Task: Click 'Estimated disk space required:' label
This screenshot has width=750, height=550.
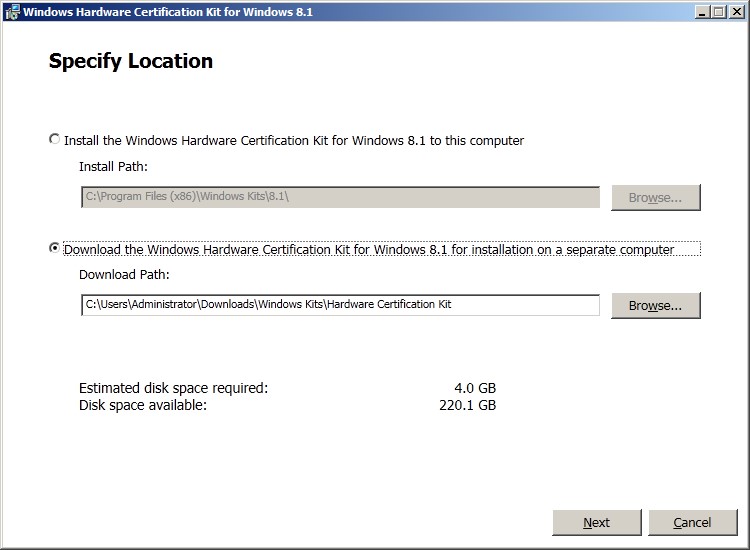Action: (x=174, y=388)
